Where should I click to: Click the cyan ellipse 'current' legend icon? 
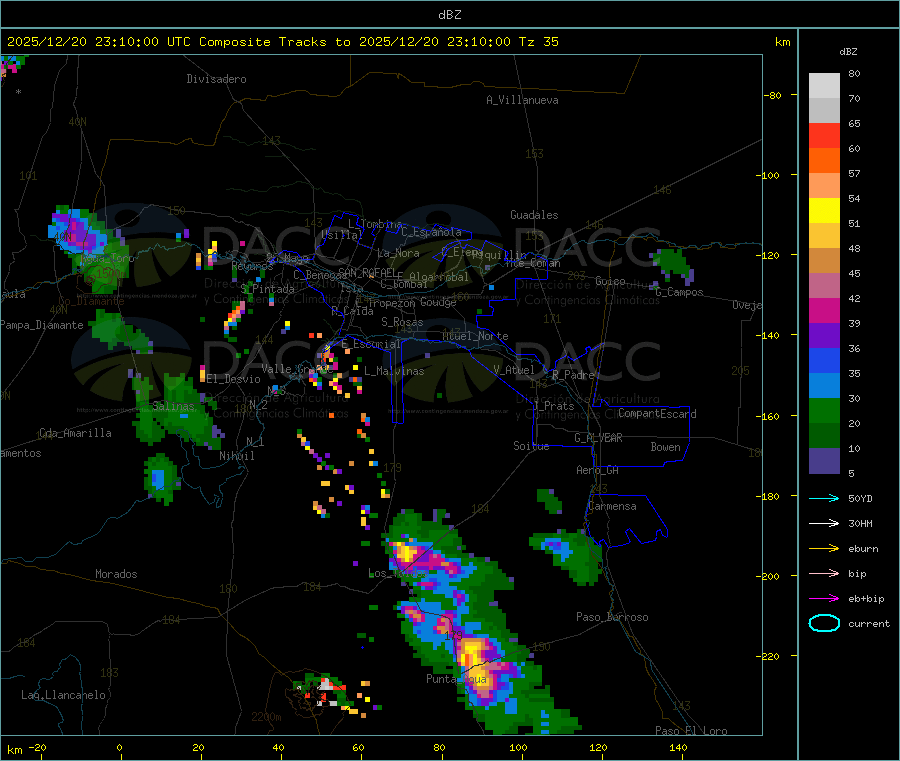(824, 623)
